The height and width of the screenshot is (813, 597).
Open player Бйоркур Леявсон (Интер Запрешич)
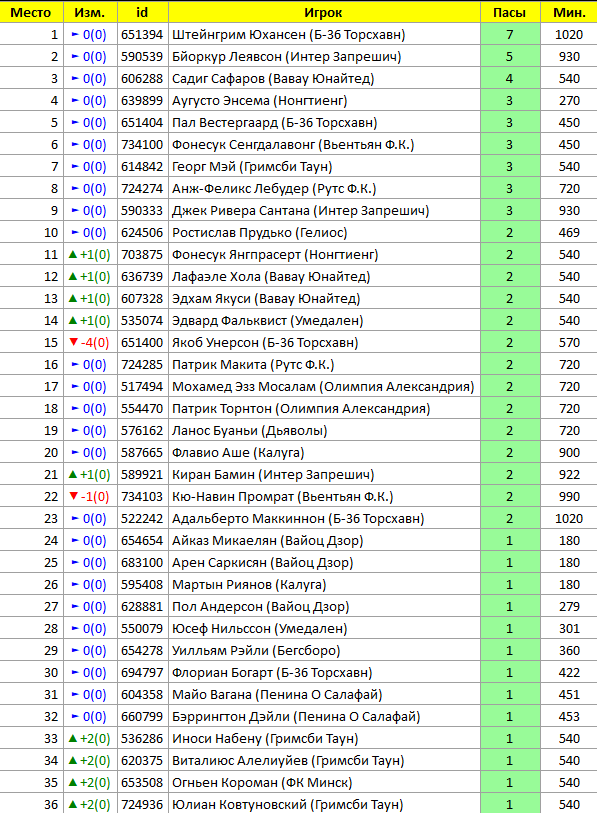point(287,57)
